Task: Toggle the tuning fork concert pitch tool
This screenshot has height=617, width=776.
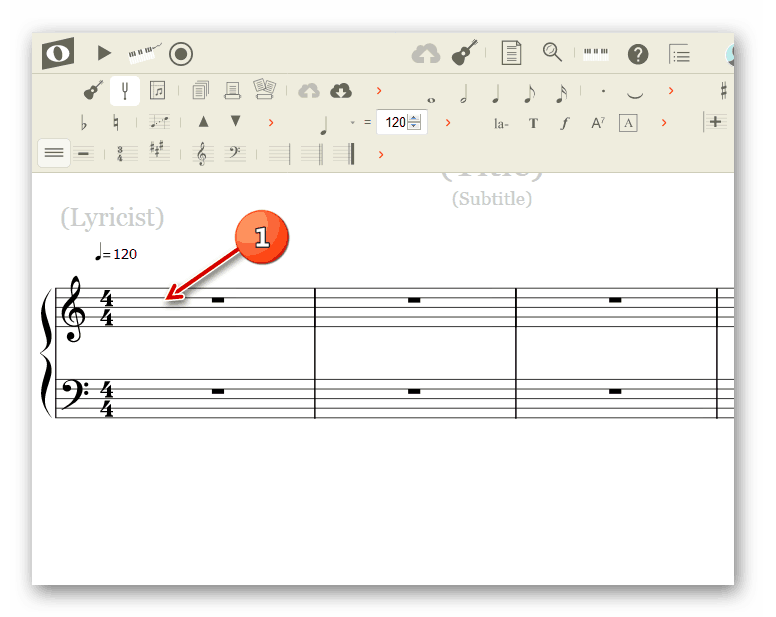Action: pos(125,91)
